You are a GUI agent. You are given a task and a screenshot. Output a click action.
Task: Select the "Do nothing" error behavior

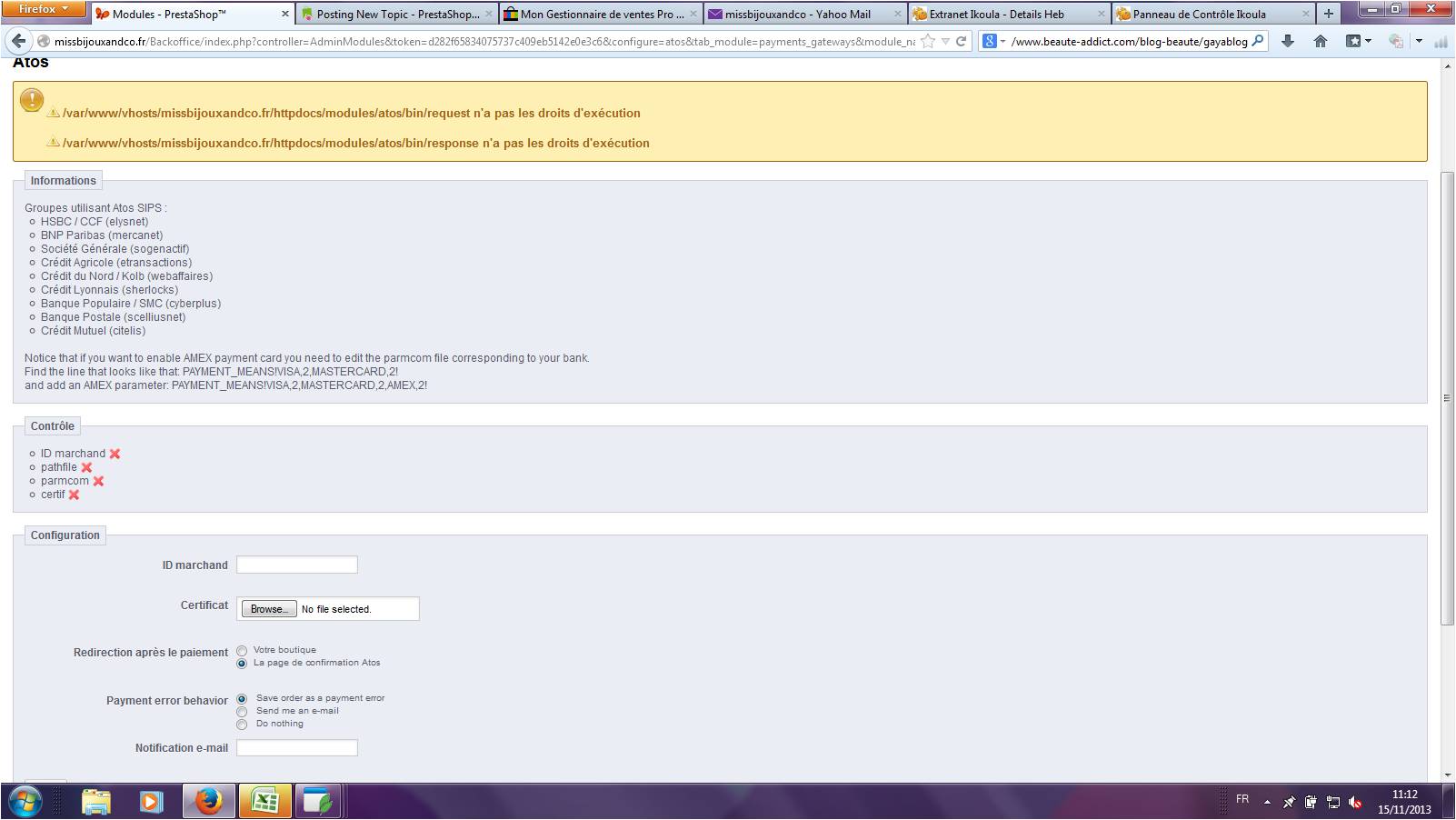click(242, 725)
